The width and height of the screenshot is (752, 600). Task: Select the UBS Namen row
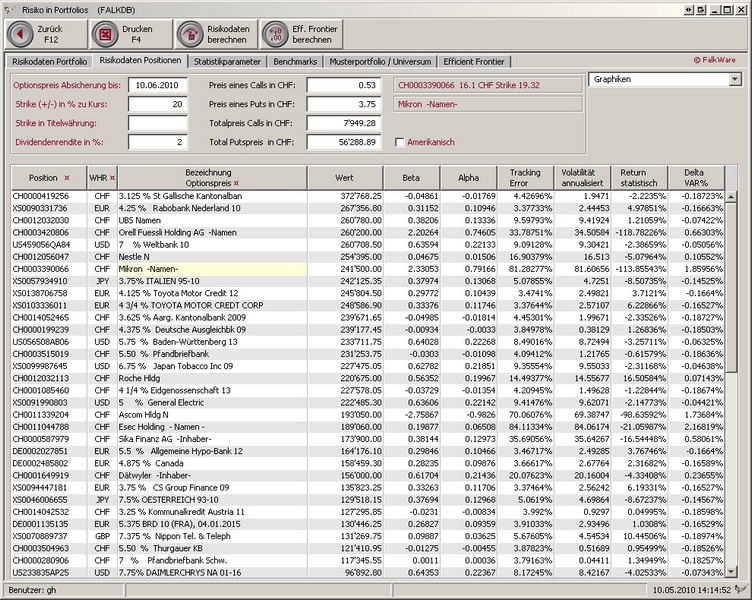(368, 221)
